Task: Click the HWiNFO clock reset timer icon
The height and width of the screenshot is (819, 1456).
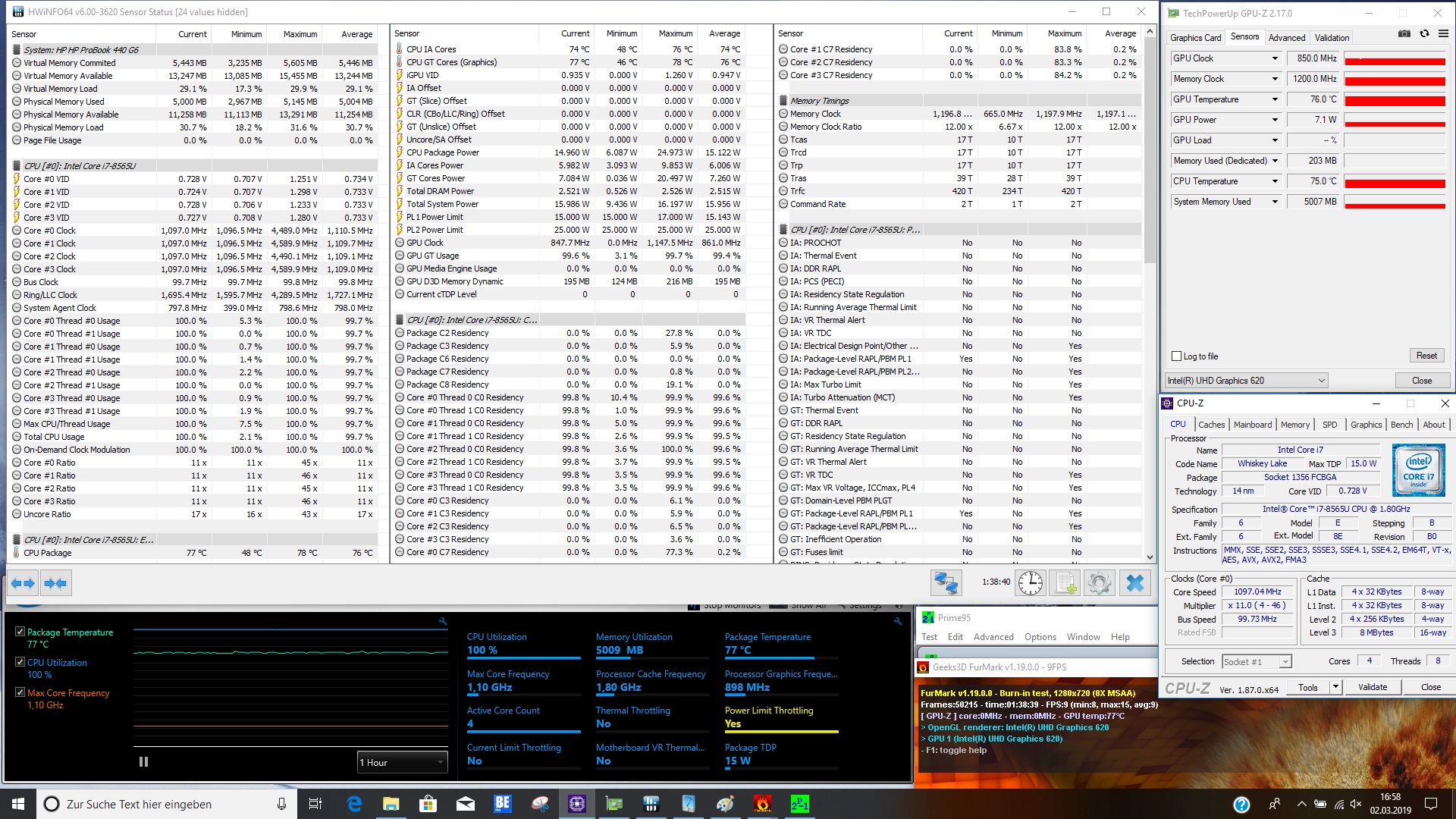Action: pyautogui.click(x=1031, y=582)
